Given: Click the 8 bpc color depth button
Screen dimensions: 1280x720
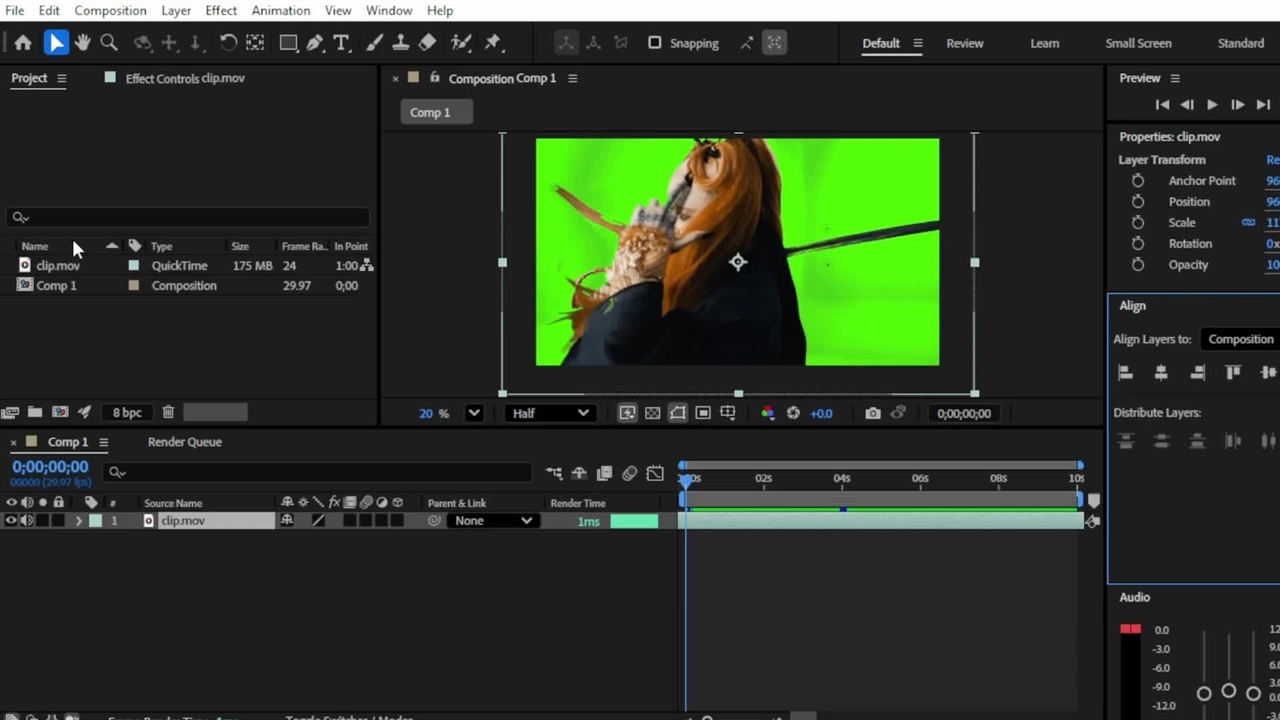Looking at the screenshot, I should 127,412.
